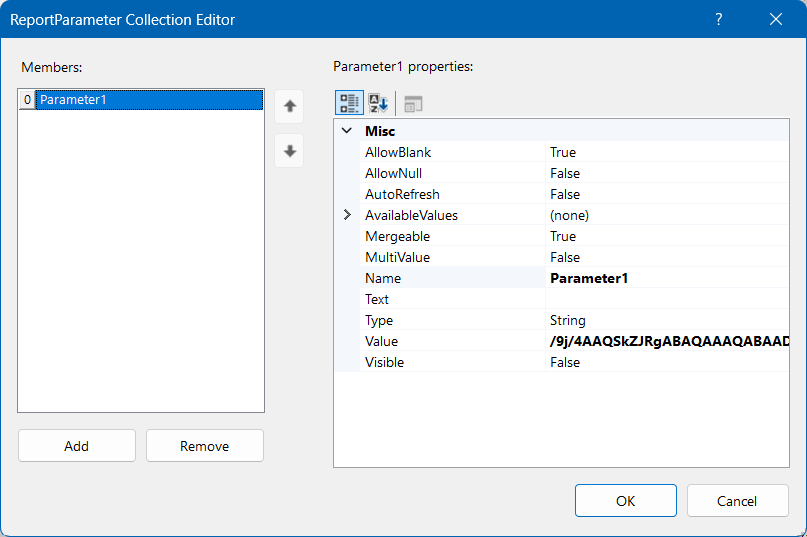Collapse the Misc category
Image resolution: width=807 pixels, height=537 pixels.
pyautogui.click(x=347, y=131)
